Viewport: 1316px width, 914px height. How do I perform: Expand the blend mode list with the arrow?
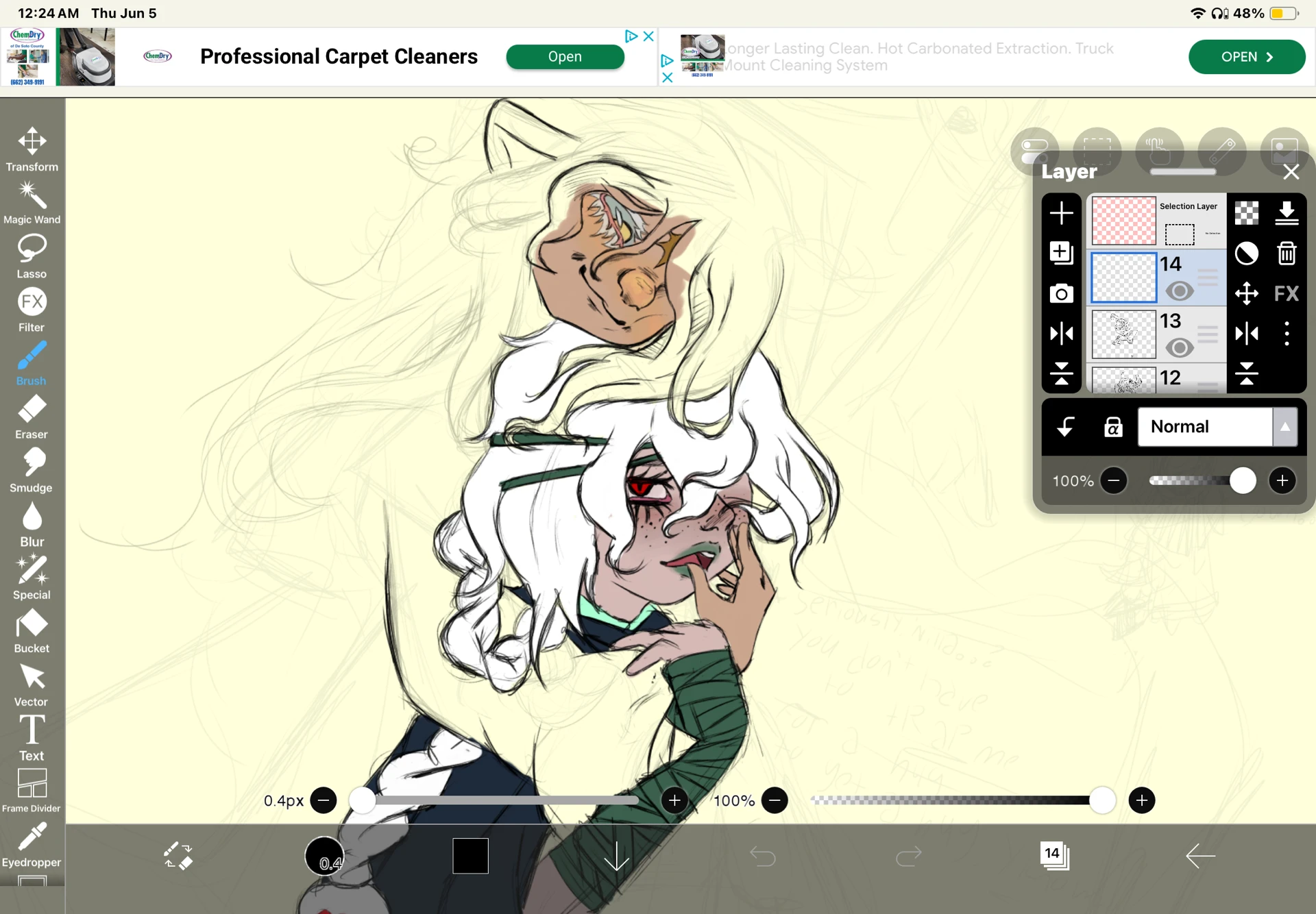[x=1285, y=426]
